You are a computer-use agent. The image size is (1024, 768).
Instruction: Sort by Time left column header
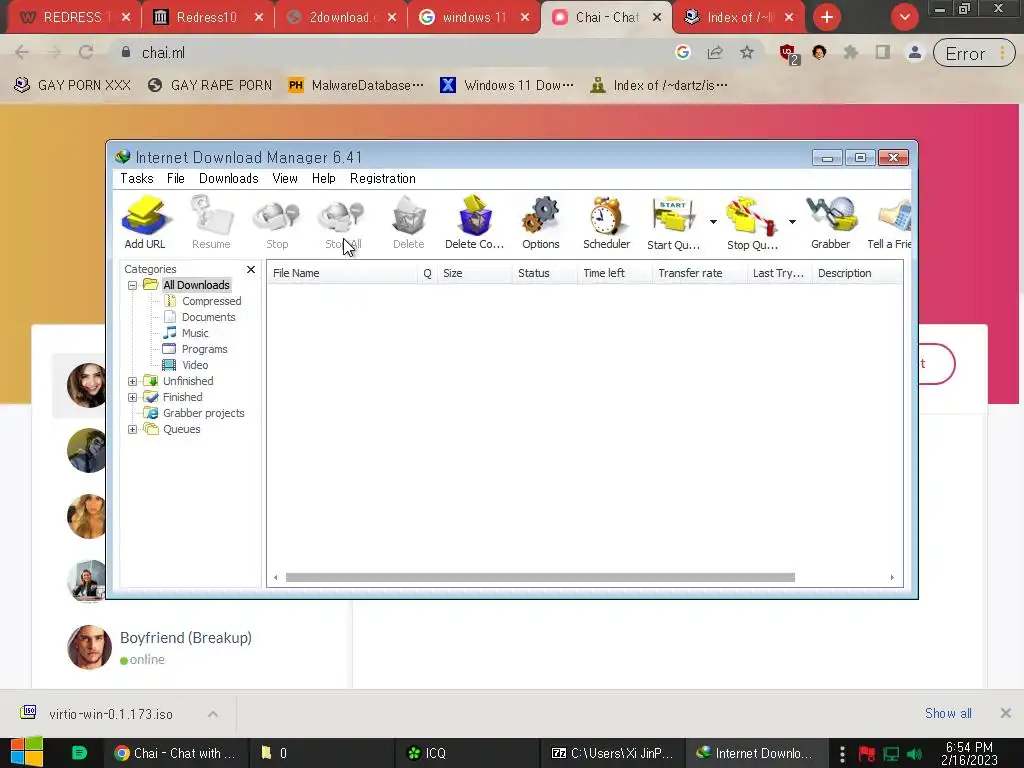point(615,273)
